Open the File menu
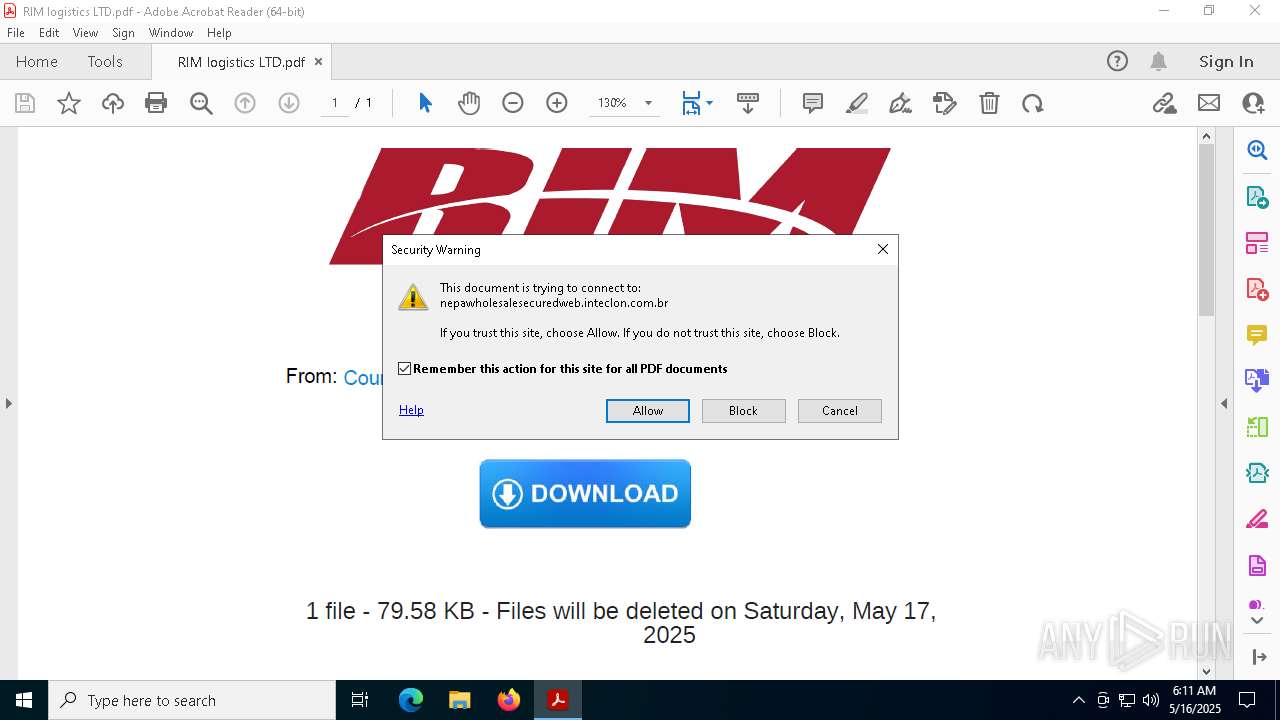The image size is (1280, 720). pyautogui.click(x=16, y=32)
